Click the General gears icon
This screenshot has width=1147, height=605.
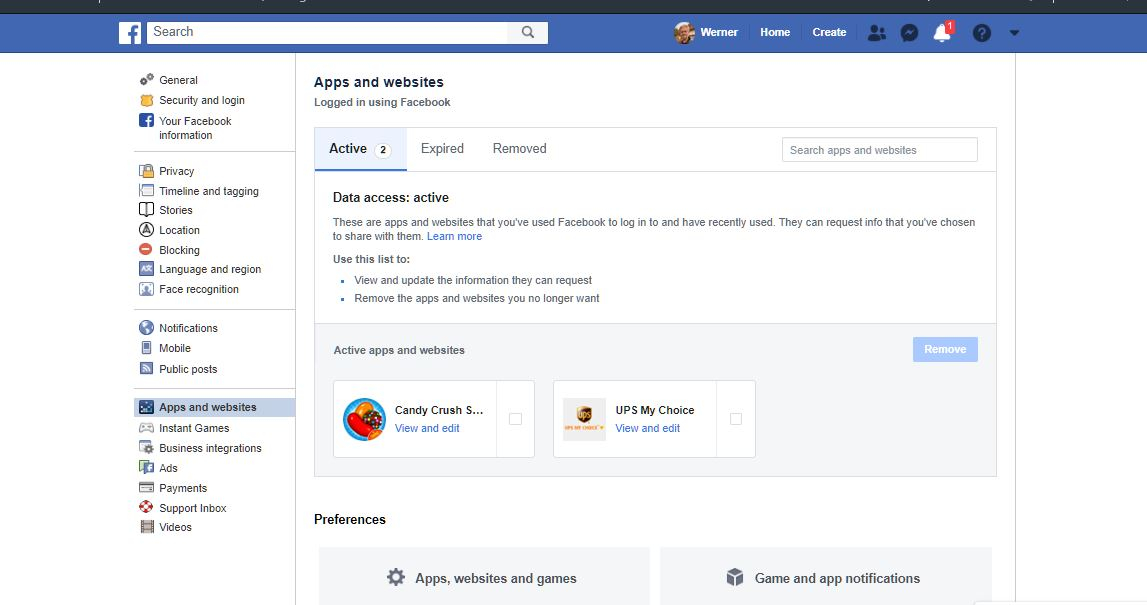[x=146, y=80]
